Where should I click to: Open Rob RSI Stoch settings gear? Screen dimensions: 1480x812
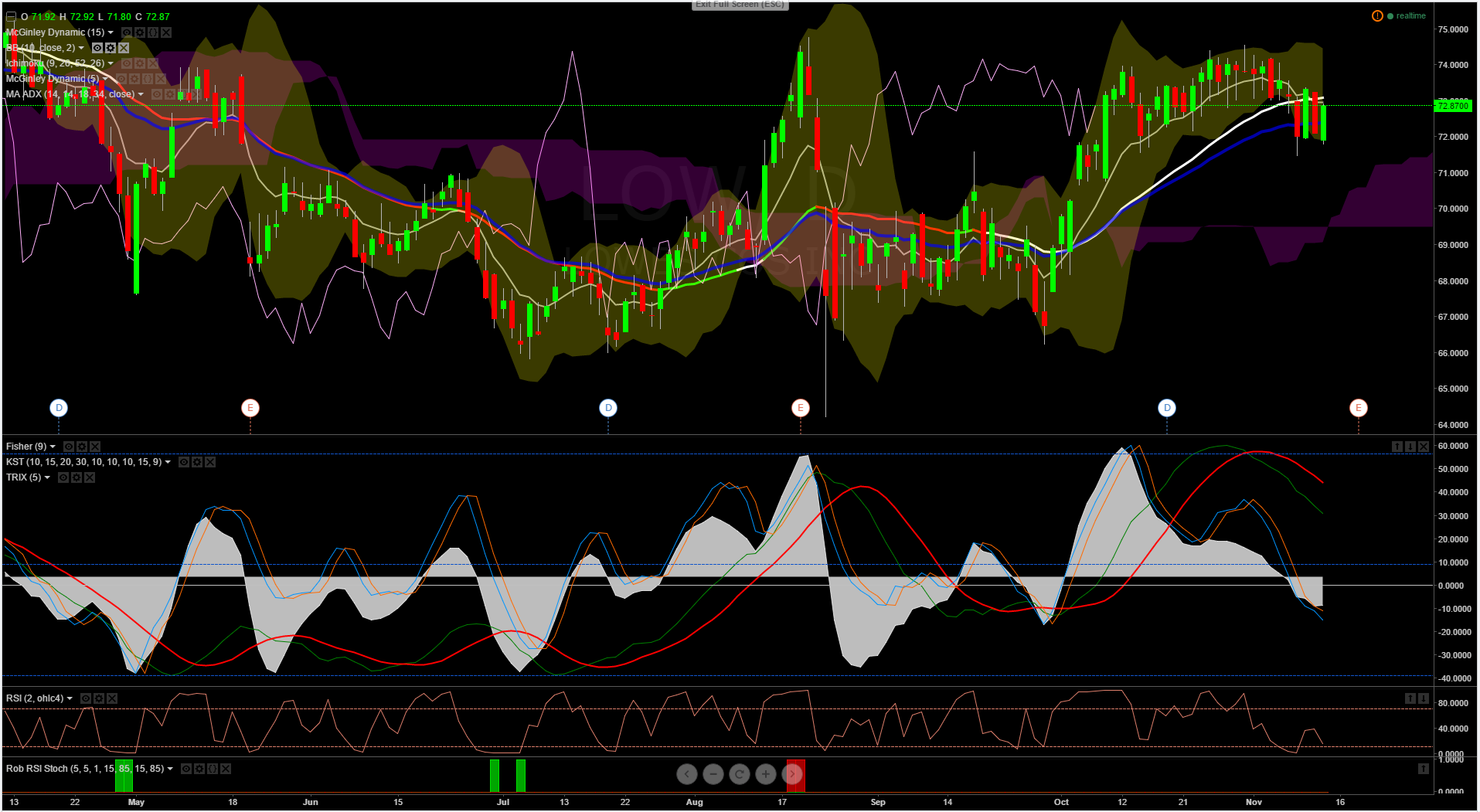199,769
